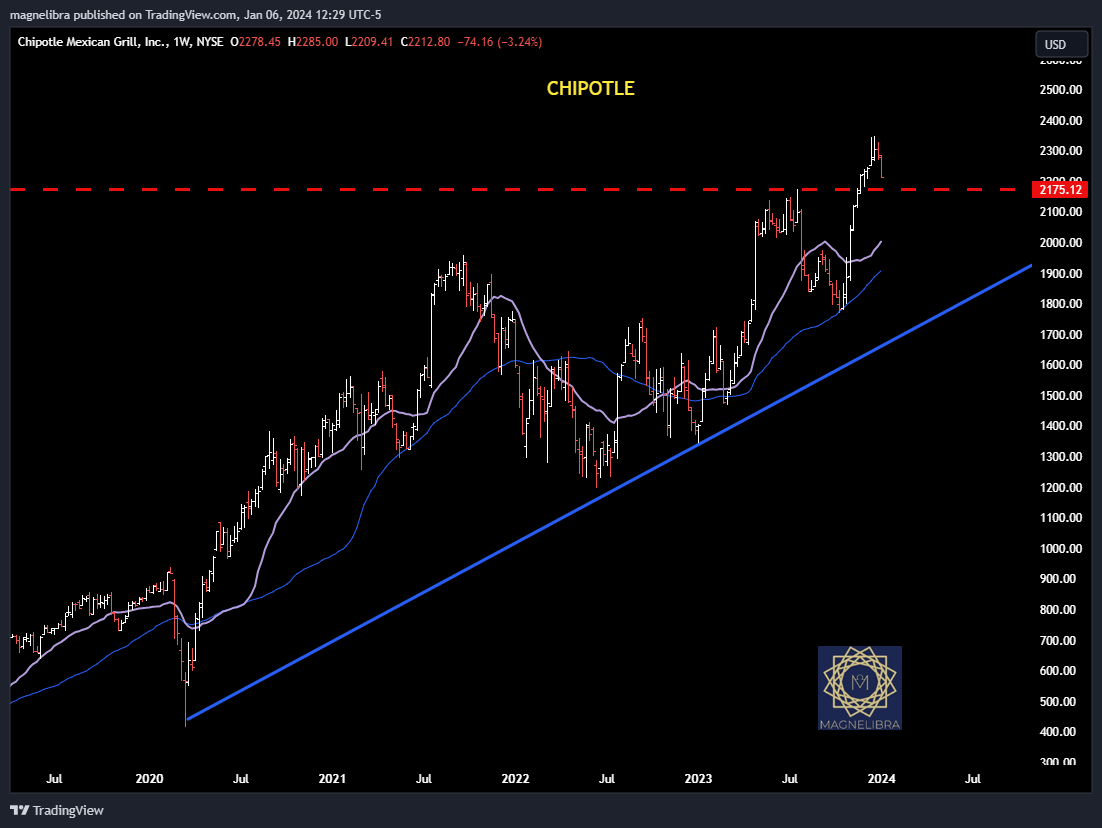This screenshot has width=1102, height=828.
Task: Click the 900.00 price axis label
Action: [x=1058, y=578]
